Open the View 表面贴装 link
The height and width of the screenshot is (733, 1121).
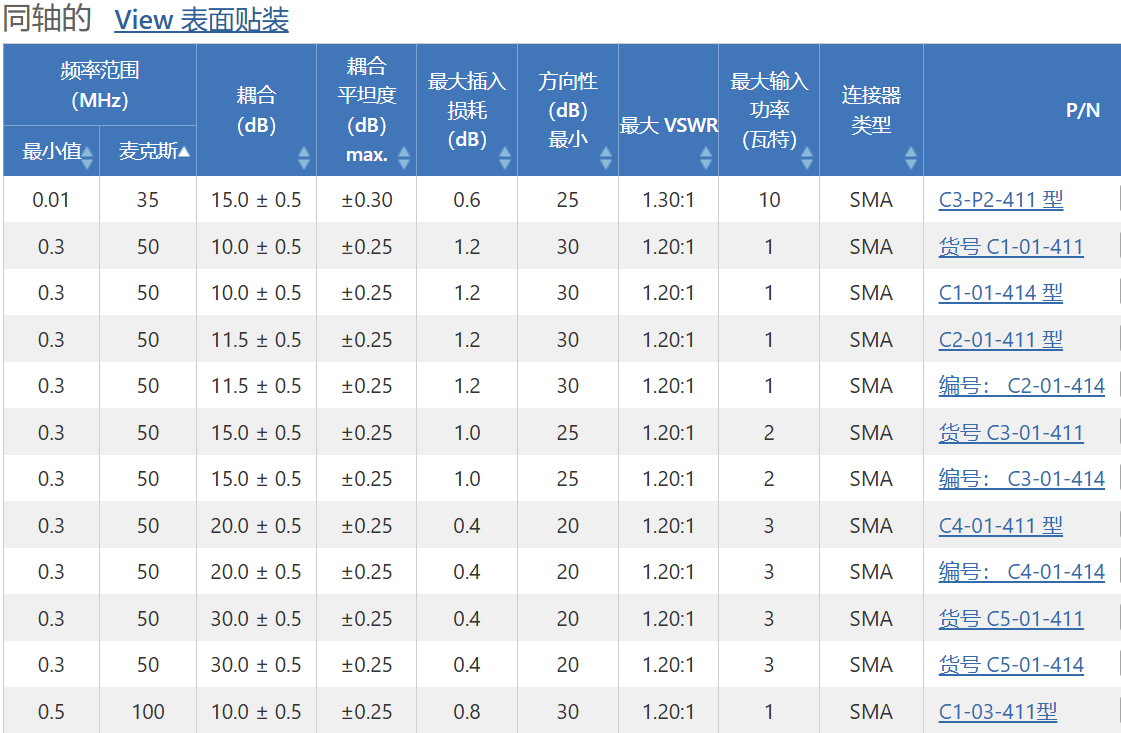[202, 19]
